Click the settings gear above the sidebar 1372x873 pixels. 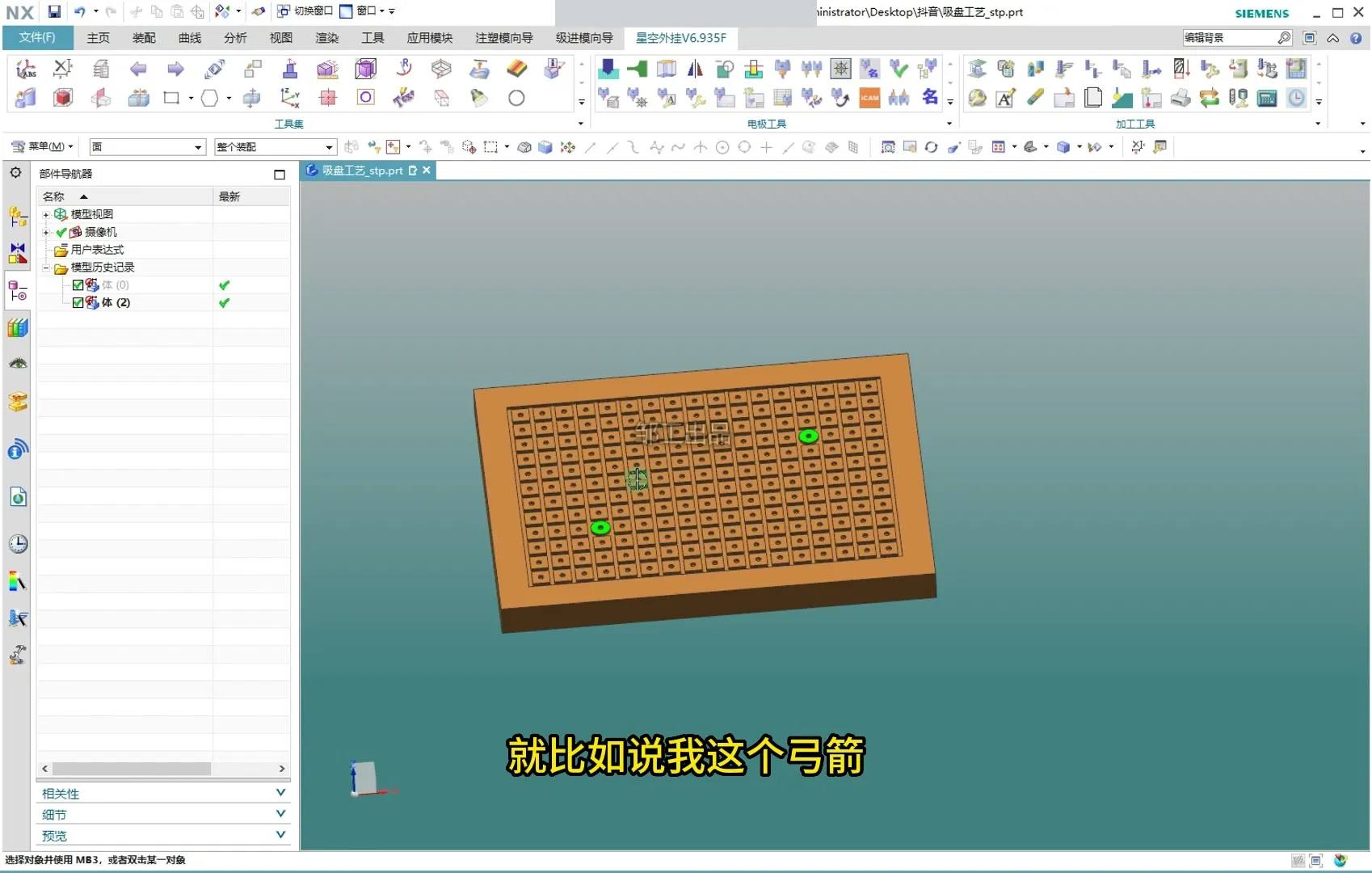pos(15,173)
